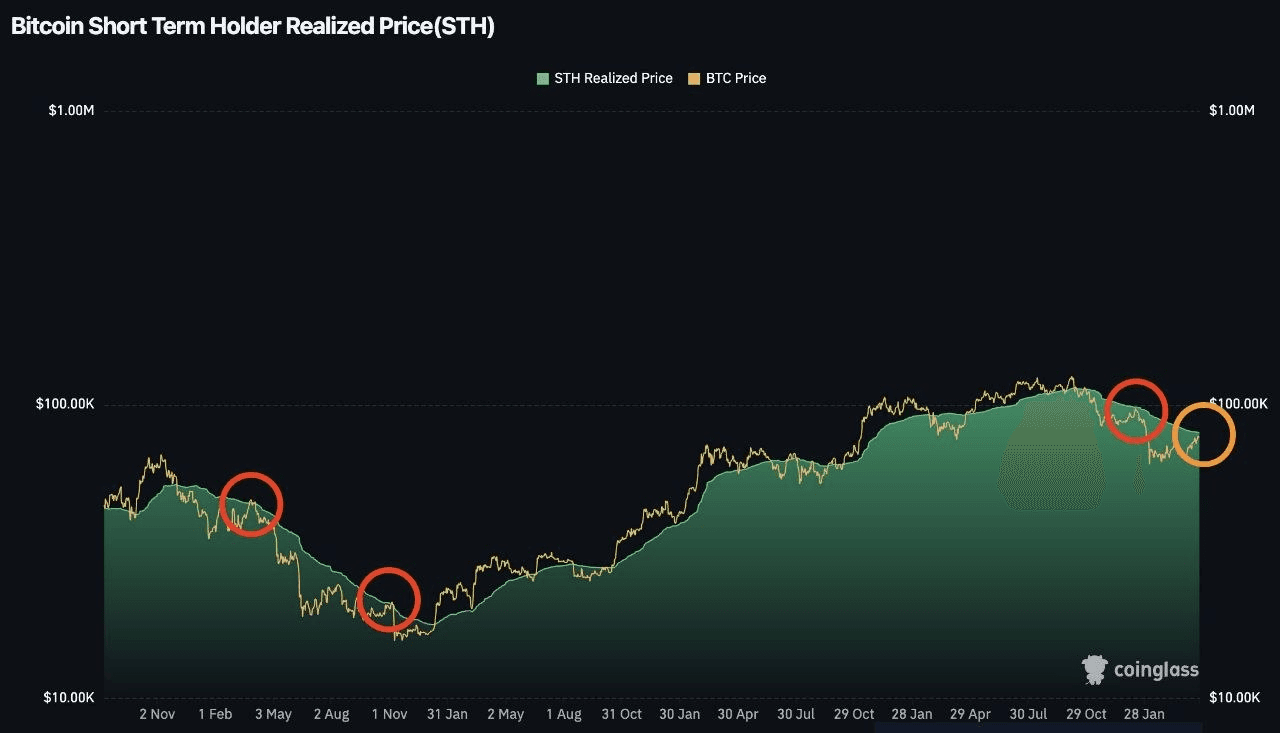Click the lowest red circle near 1 Nov
1280x733 pixels.
388,599
